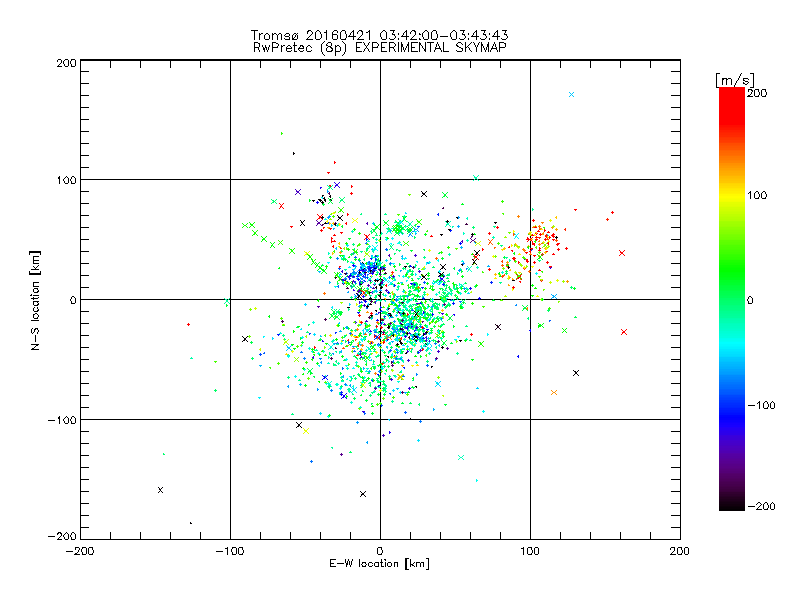Click the N-S axis "-100" tick label
The image size is (800, 600).
click(x=62, y=420)
